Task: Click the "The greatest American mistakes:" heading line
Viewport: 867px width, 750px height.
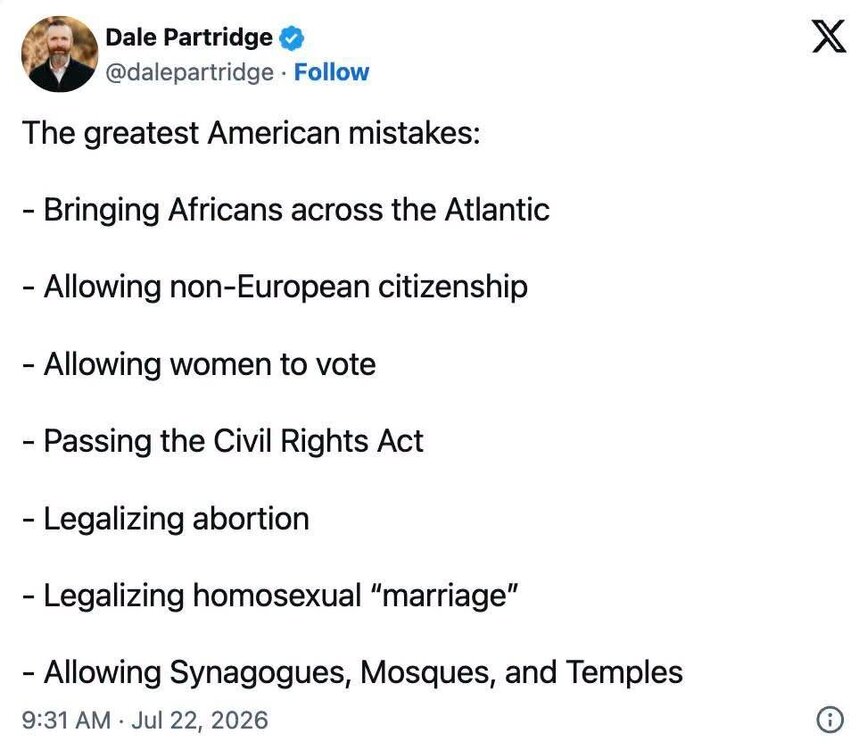Action: coord(252,133)
